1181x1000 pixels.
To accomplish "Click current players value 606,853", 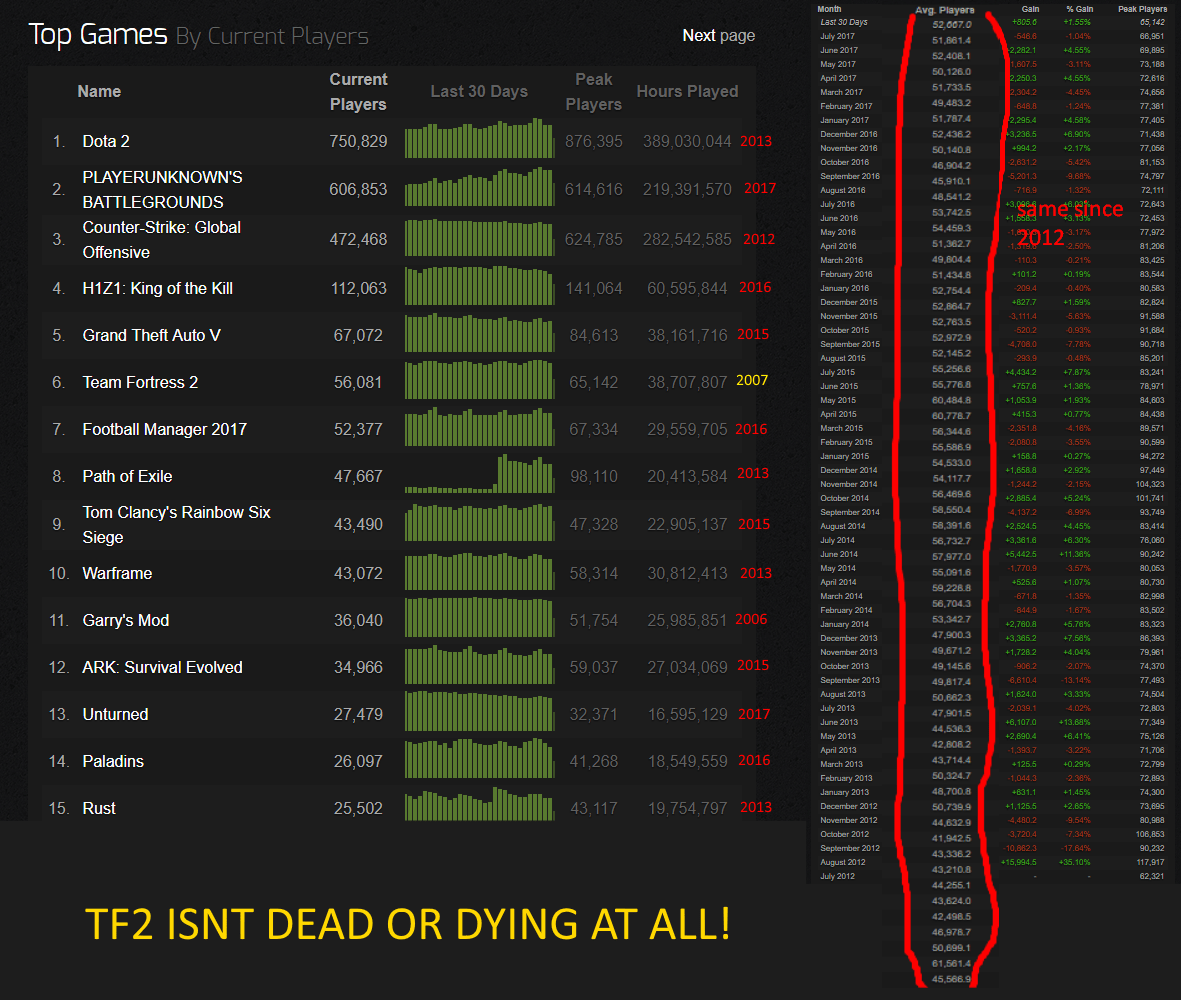I will coord(359,190).
